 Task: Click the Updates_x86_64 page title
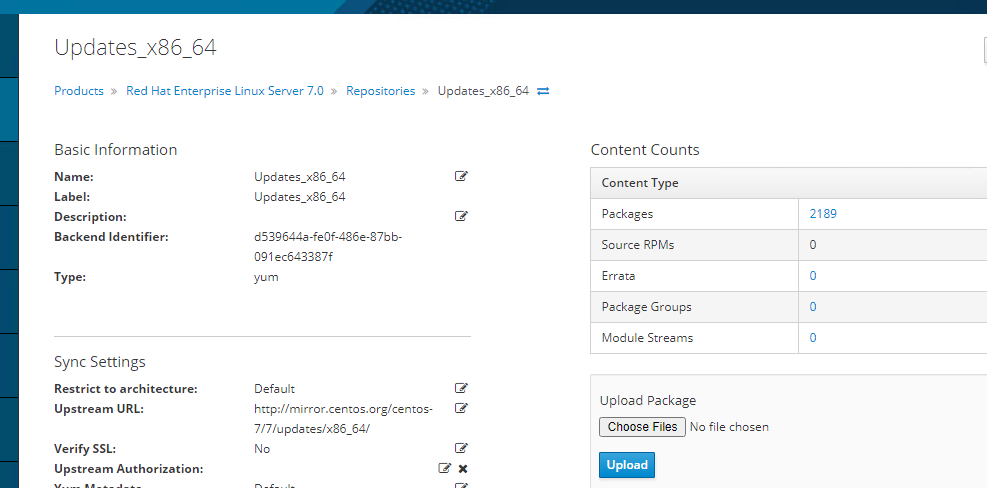coord(135,48)
